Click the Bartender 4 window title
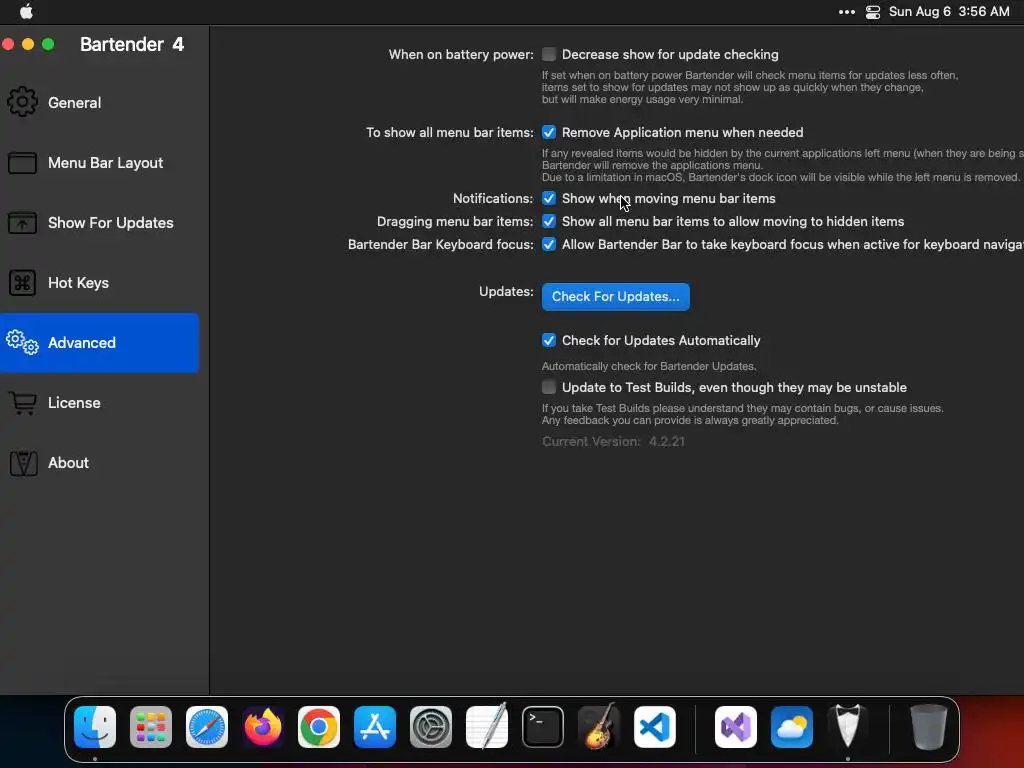 point(132,44)
